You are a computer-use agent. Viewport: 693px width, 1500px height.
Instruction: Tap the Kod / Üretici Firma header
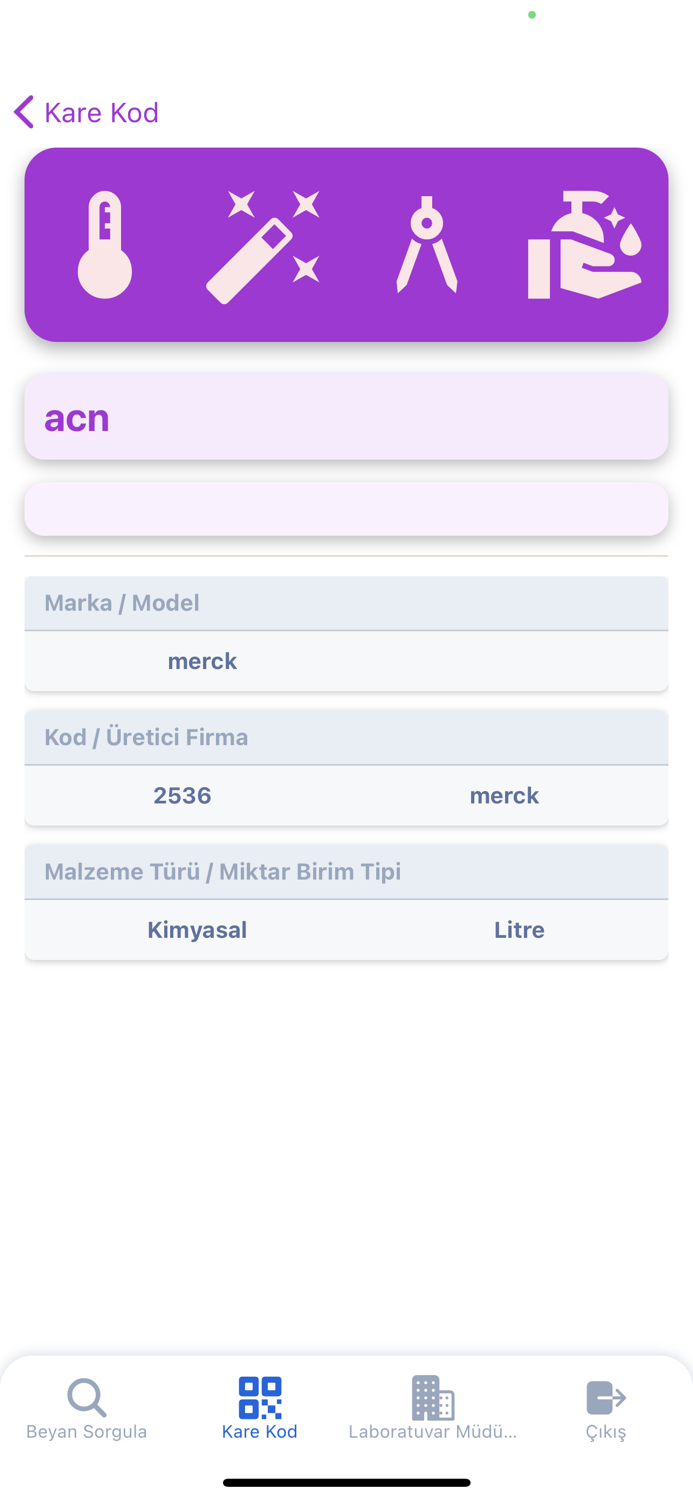(x=146, y=737)
